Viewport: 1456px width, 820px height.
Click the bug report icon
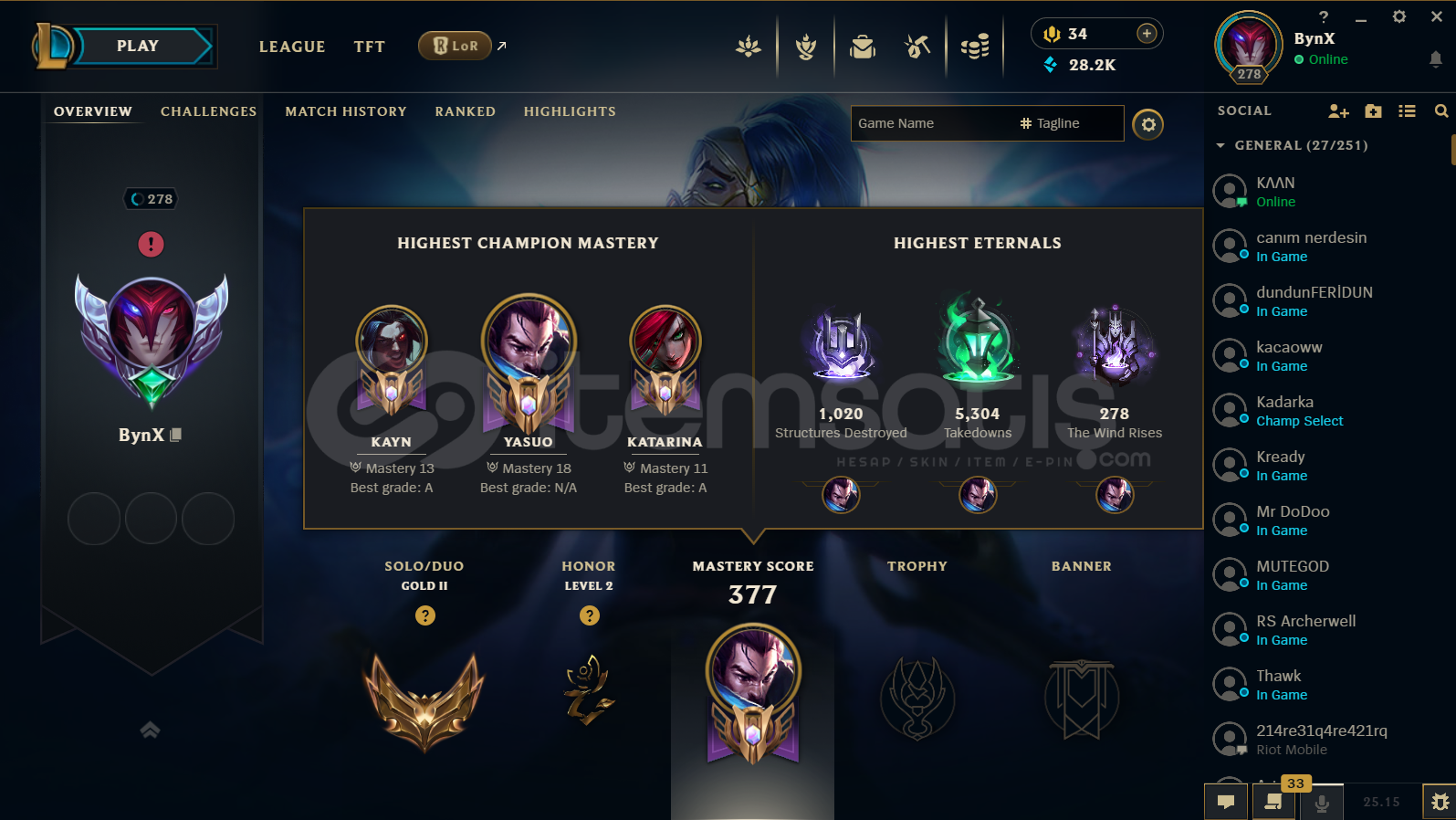pos(1440,802)
